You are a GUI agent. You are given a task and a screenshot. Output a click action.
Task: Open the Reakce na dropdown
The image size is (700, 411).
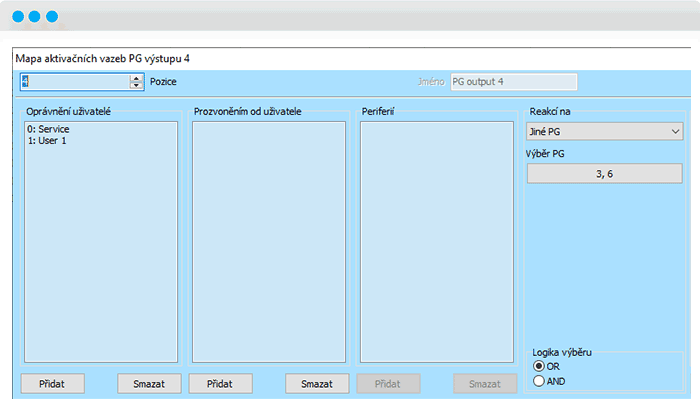pos(603,130)
